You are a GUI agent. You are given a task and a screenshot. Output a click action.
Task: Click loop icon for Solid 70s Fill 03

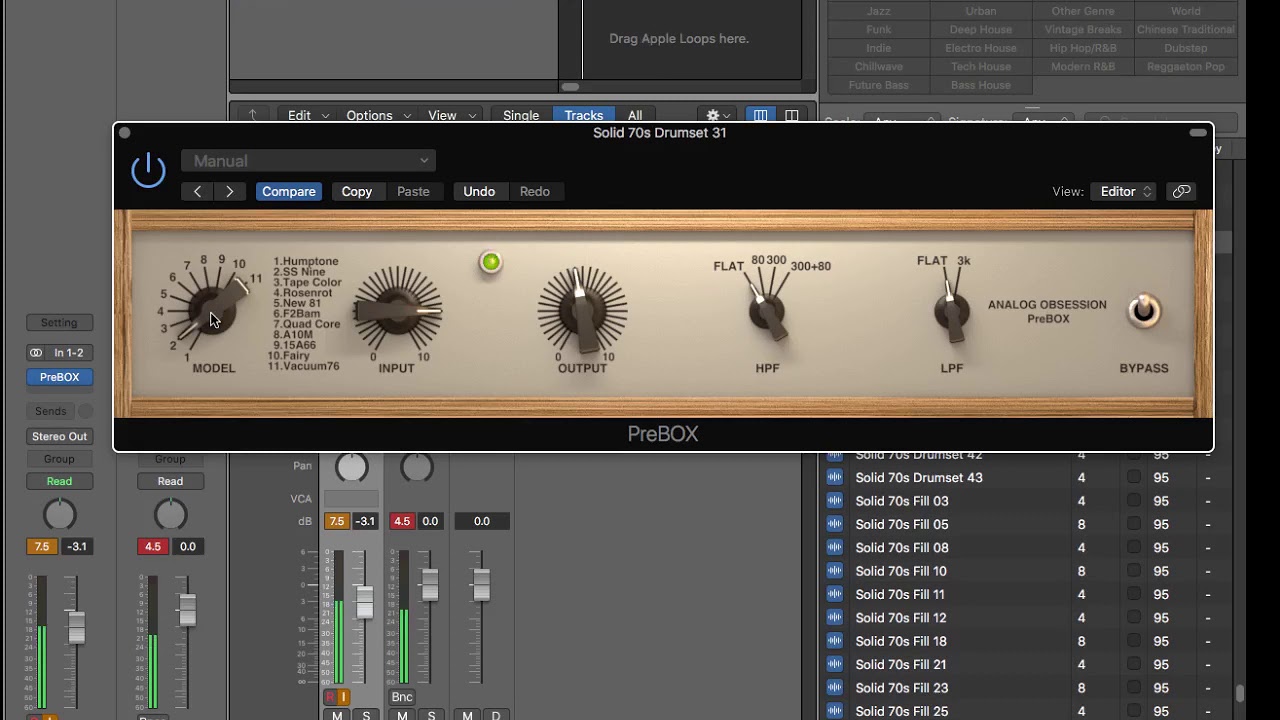(834, 501)
